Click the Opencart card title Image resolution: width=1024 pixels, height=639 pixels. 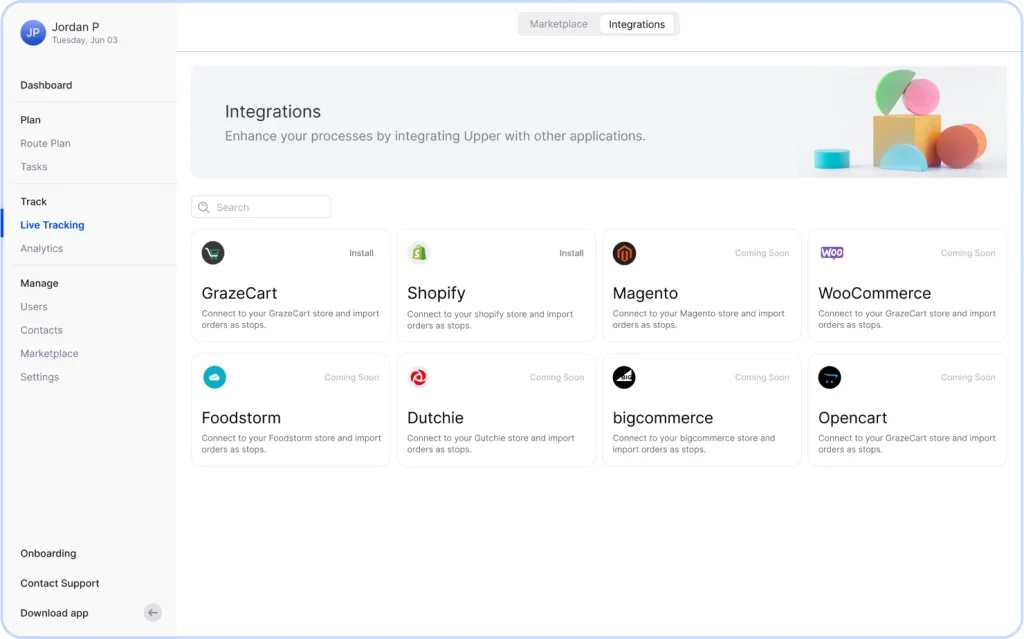pyautogui.click(x=853, y=418)
